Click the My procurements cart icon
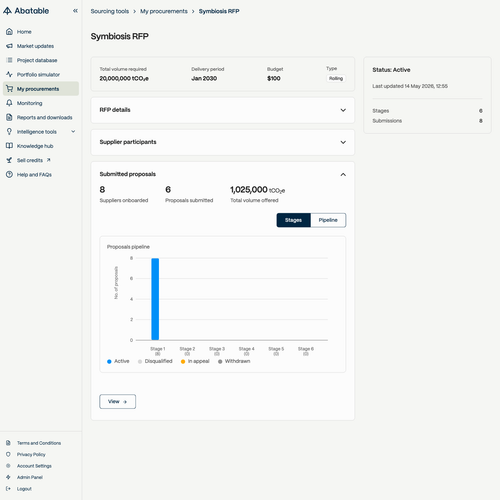Screen dimensions: 500x500 (9, 89)
